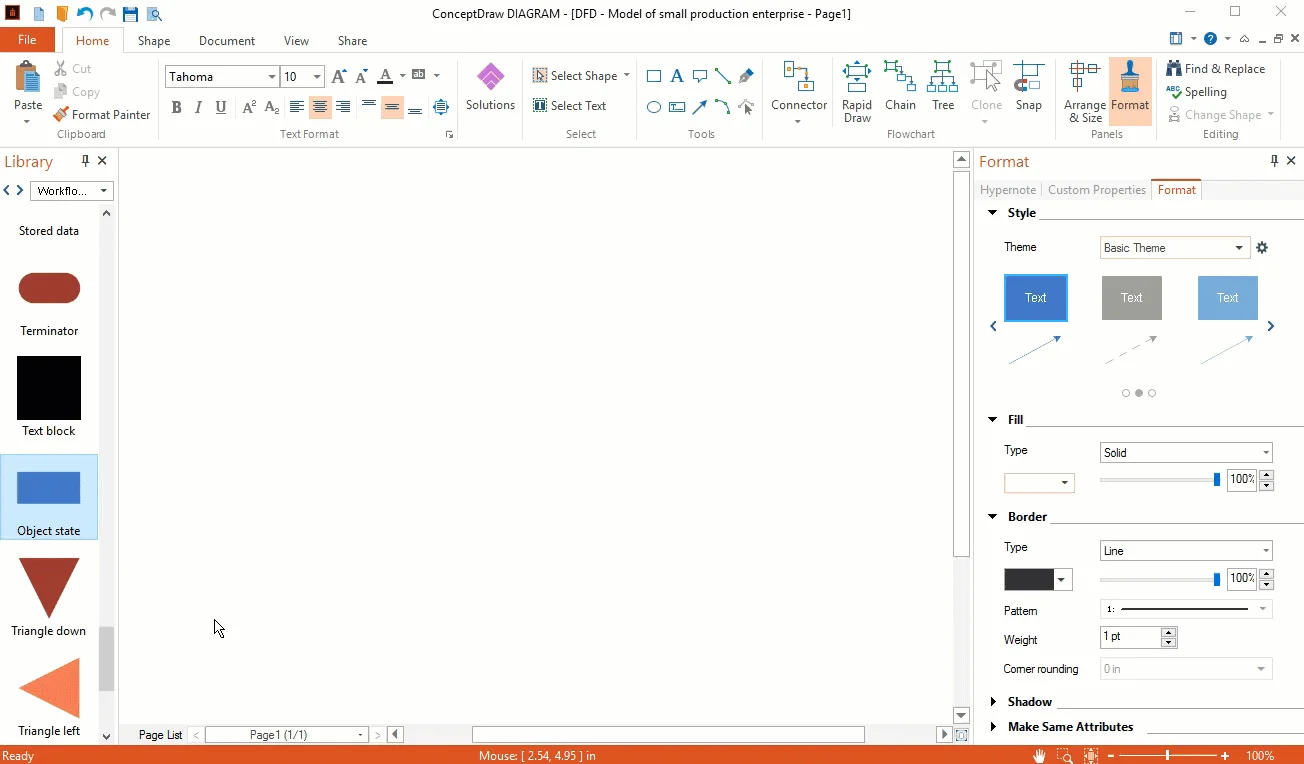This screenshot has height=764, width=1304.
Task: Select the Terminator shape in Library
Action: click(x=49, y=289)
